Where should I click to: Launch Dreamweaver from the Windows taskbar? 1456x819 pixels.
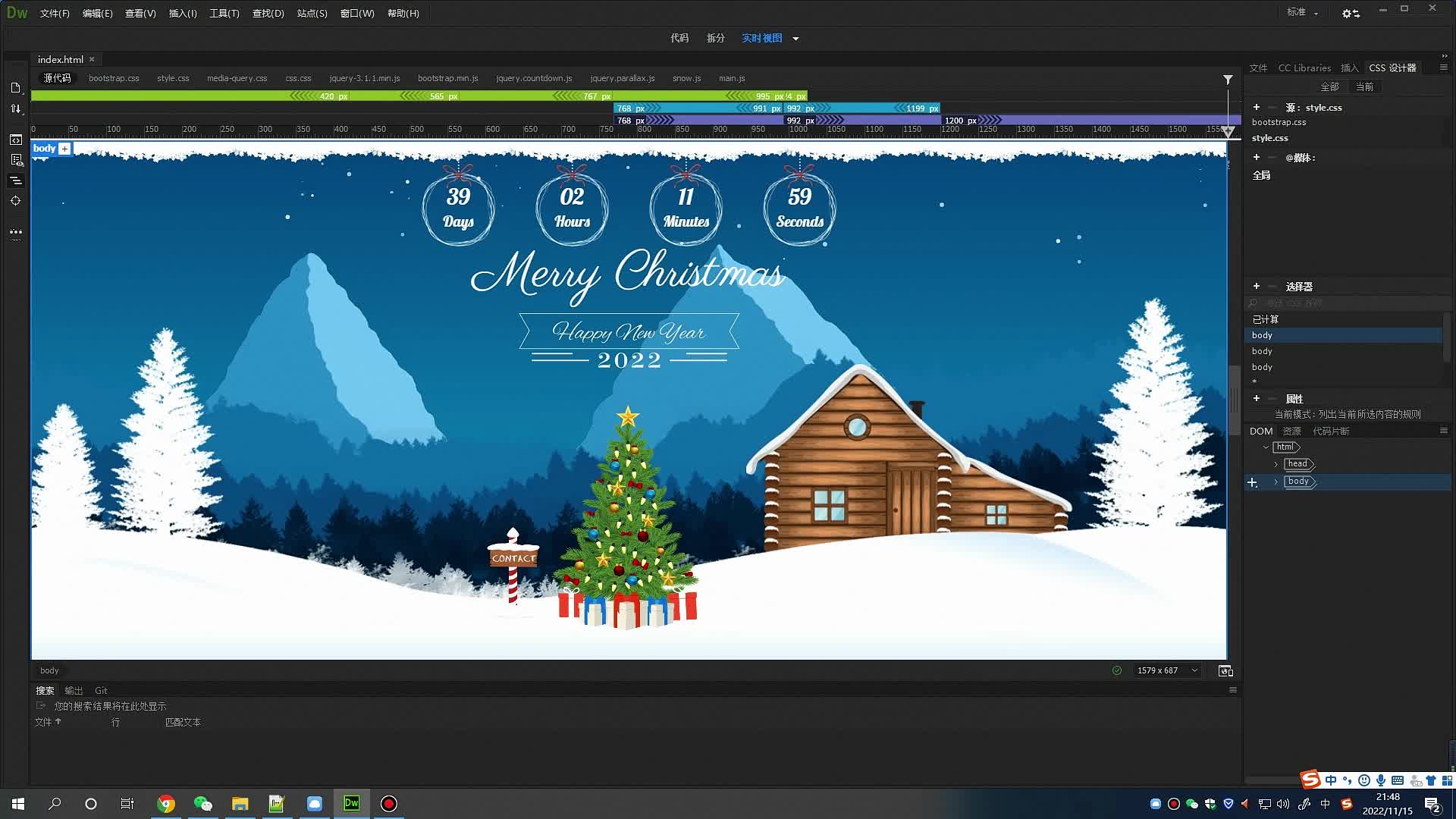(351, 803)
